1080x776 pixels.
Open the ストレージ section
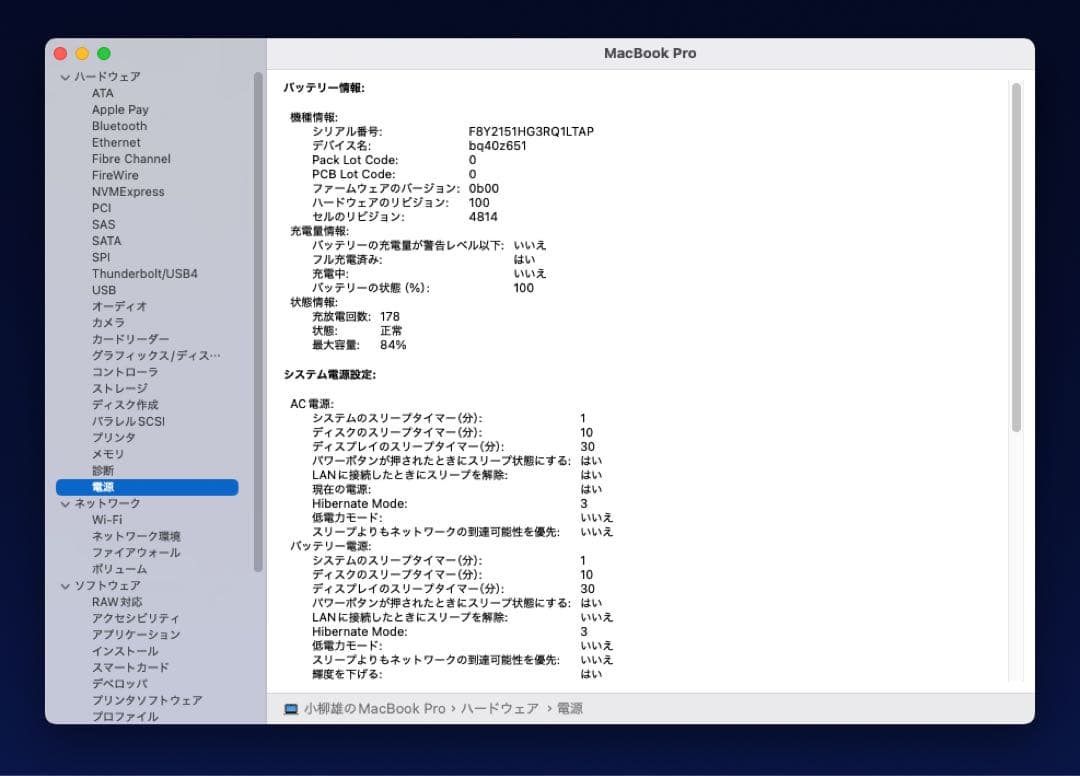tap(118, 388)
